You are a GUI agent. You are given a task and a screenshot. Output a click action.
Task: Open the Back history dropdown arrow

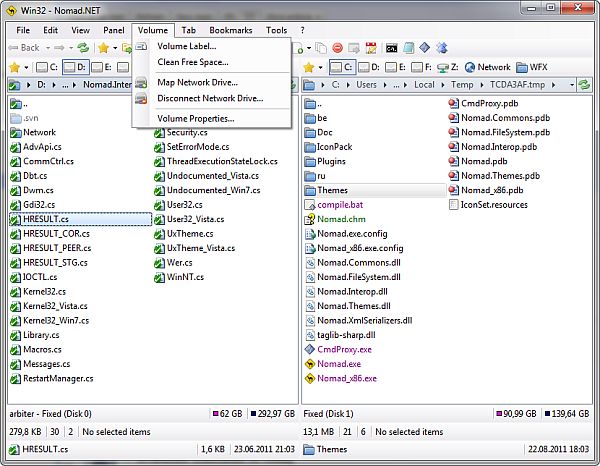48,48
